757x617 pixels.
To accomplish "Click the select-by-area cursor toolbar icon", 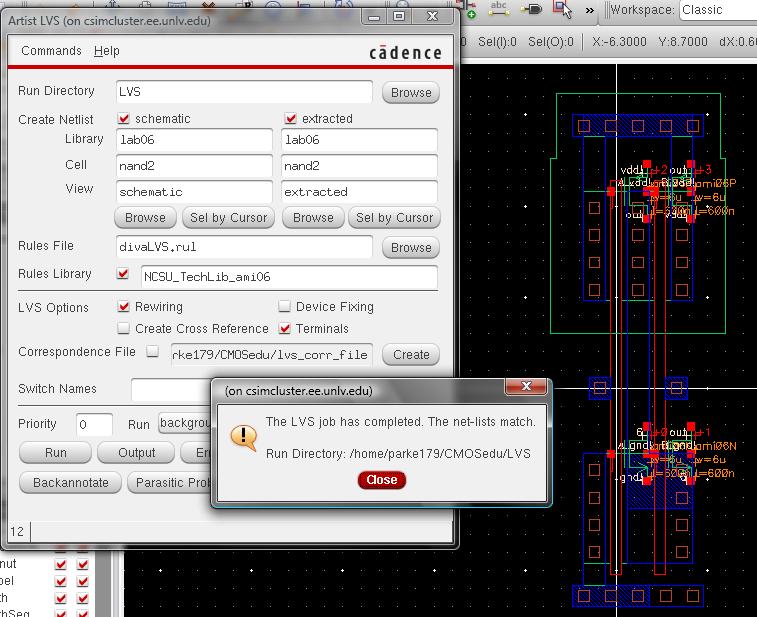I will coord(562,9).
